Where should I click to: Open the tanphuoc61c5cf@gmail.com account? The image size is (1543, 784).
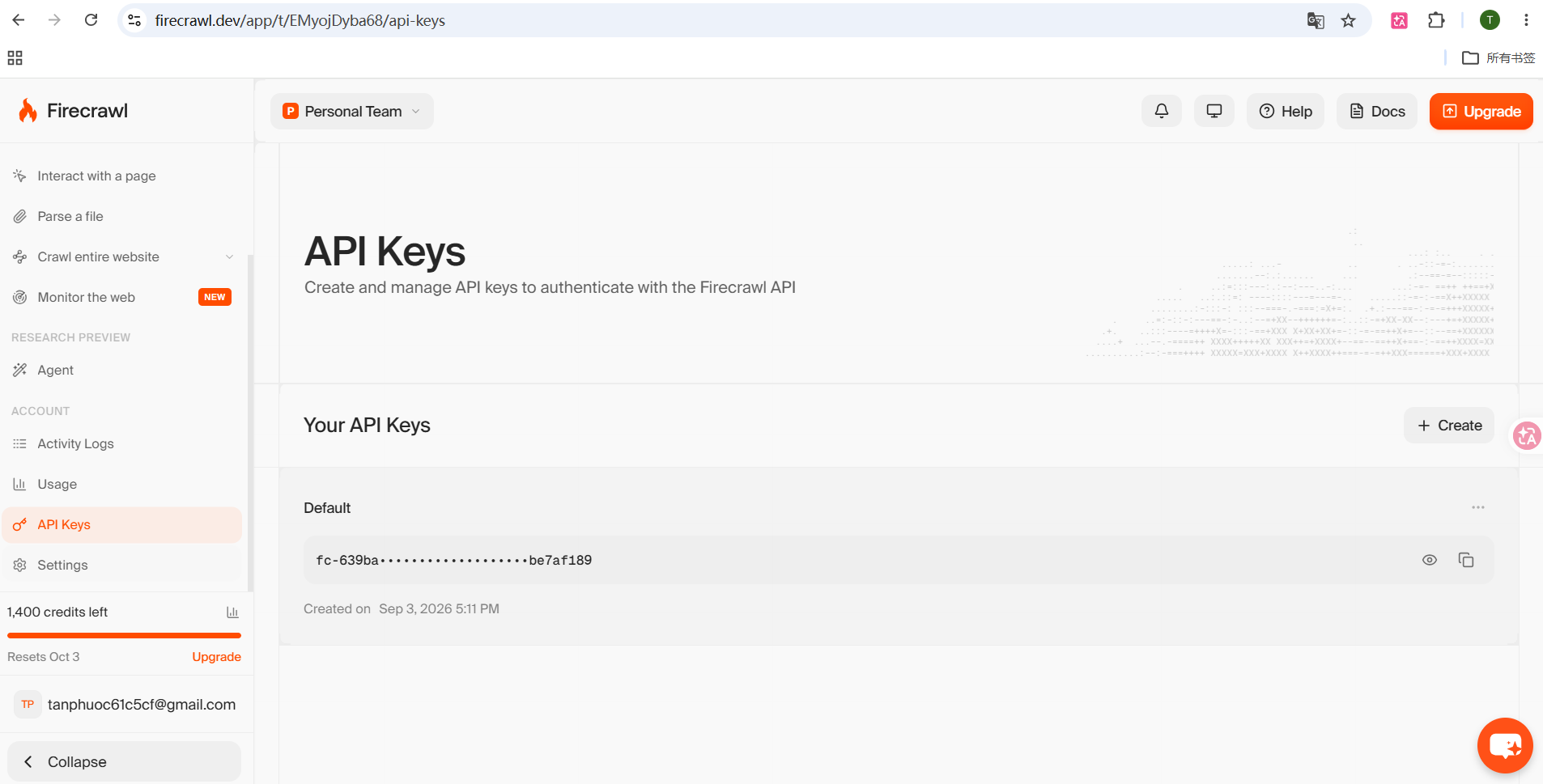[x=126, y=704]
